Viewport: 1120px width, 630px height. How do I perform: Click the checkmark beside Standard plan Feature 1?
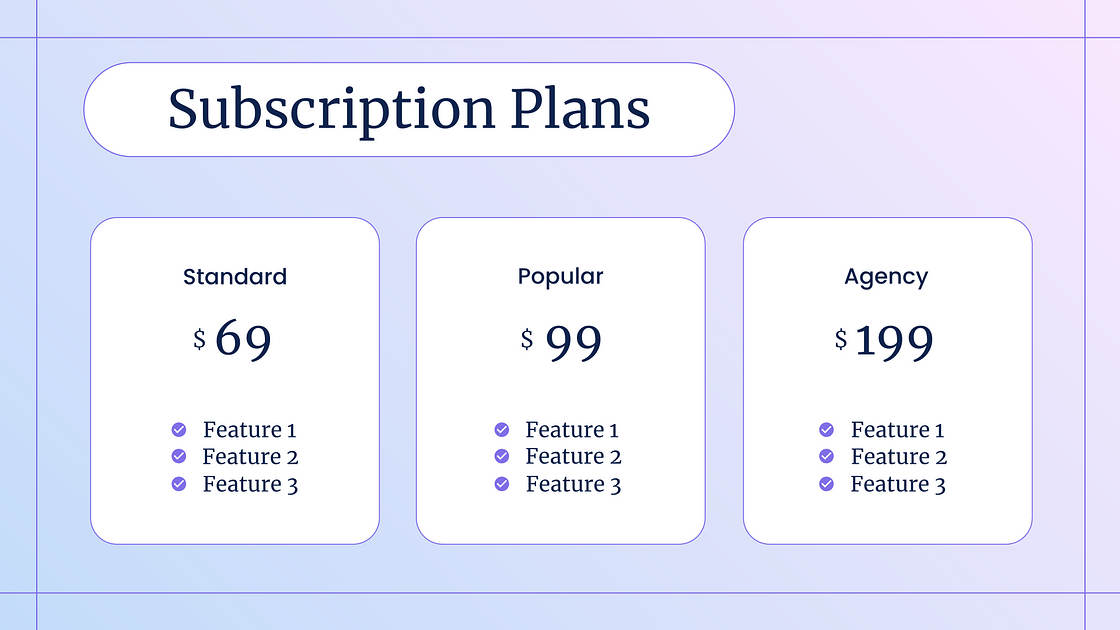[179, 430]
